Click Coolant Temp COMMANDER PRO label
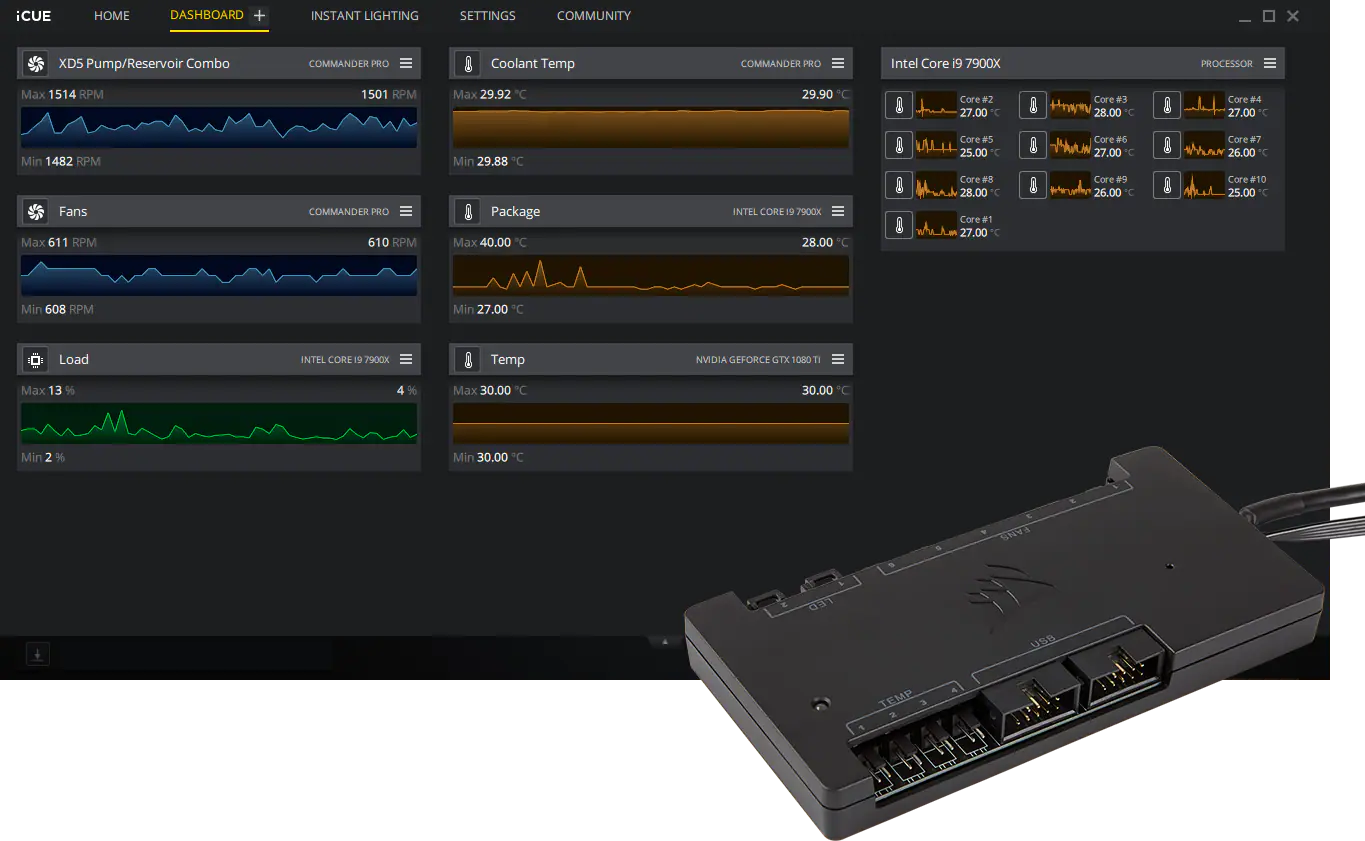Screen dimensions: 1365x841 click(781, 64)
